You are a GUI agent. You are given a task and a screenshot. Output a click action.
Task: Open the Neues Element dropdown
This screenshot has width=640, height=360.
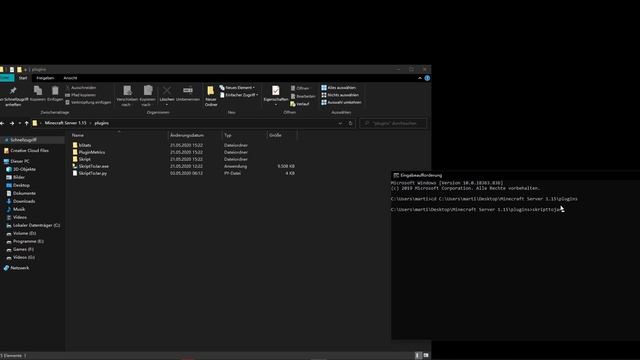pyautogui.click(x=237, y=88)
